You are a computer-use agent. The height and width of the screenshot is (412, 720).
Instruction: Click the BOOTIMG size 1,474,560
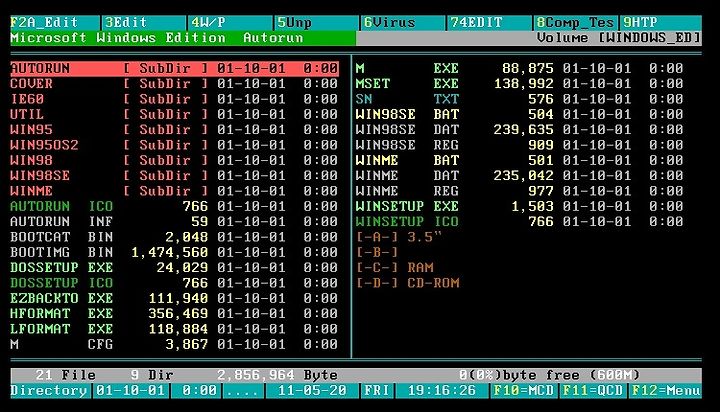[169, 252]
